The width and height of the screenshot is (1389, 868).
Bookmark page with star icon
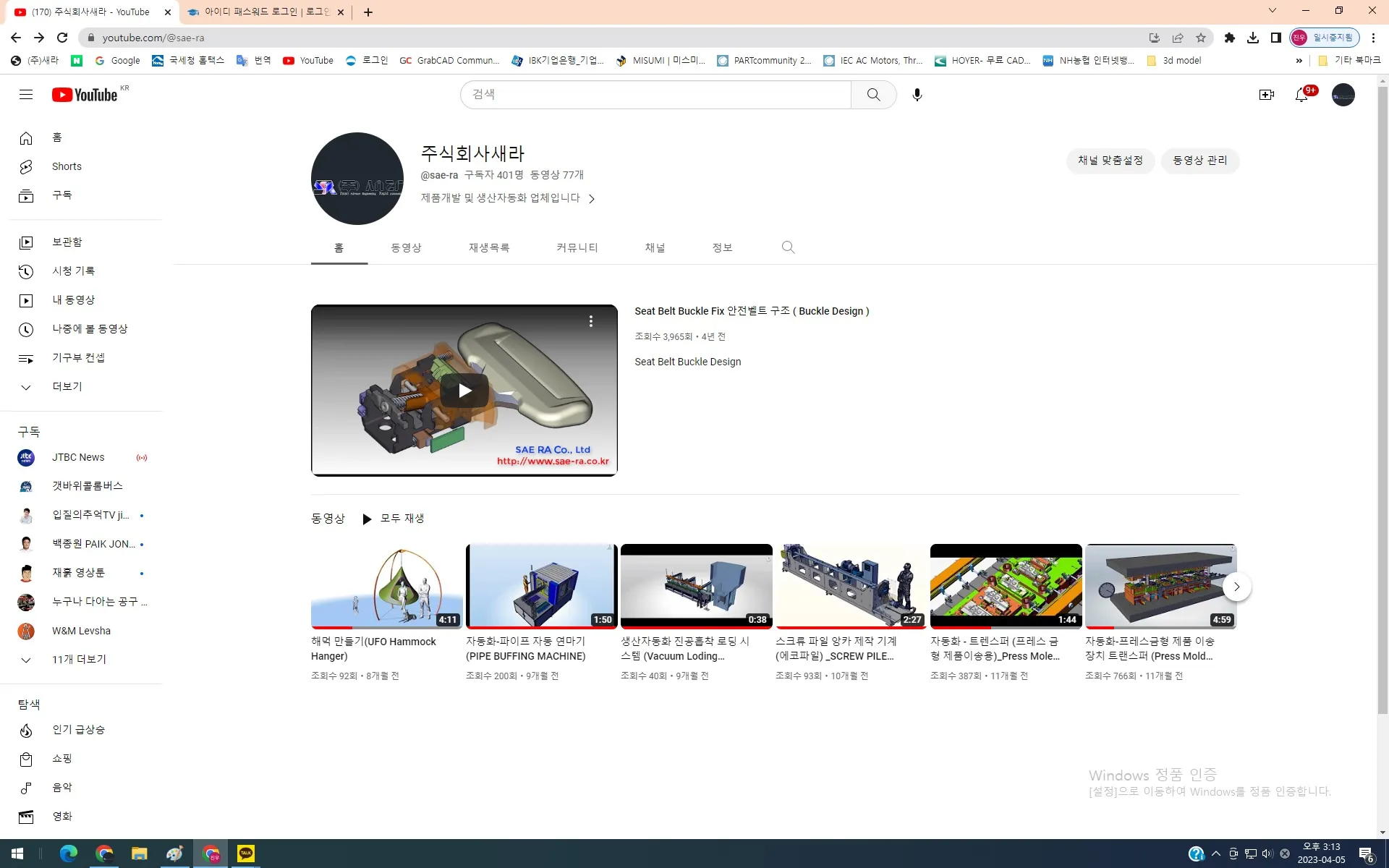pyautogui.click(x=1201, y=38)
